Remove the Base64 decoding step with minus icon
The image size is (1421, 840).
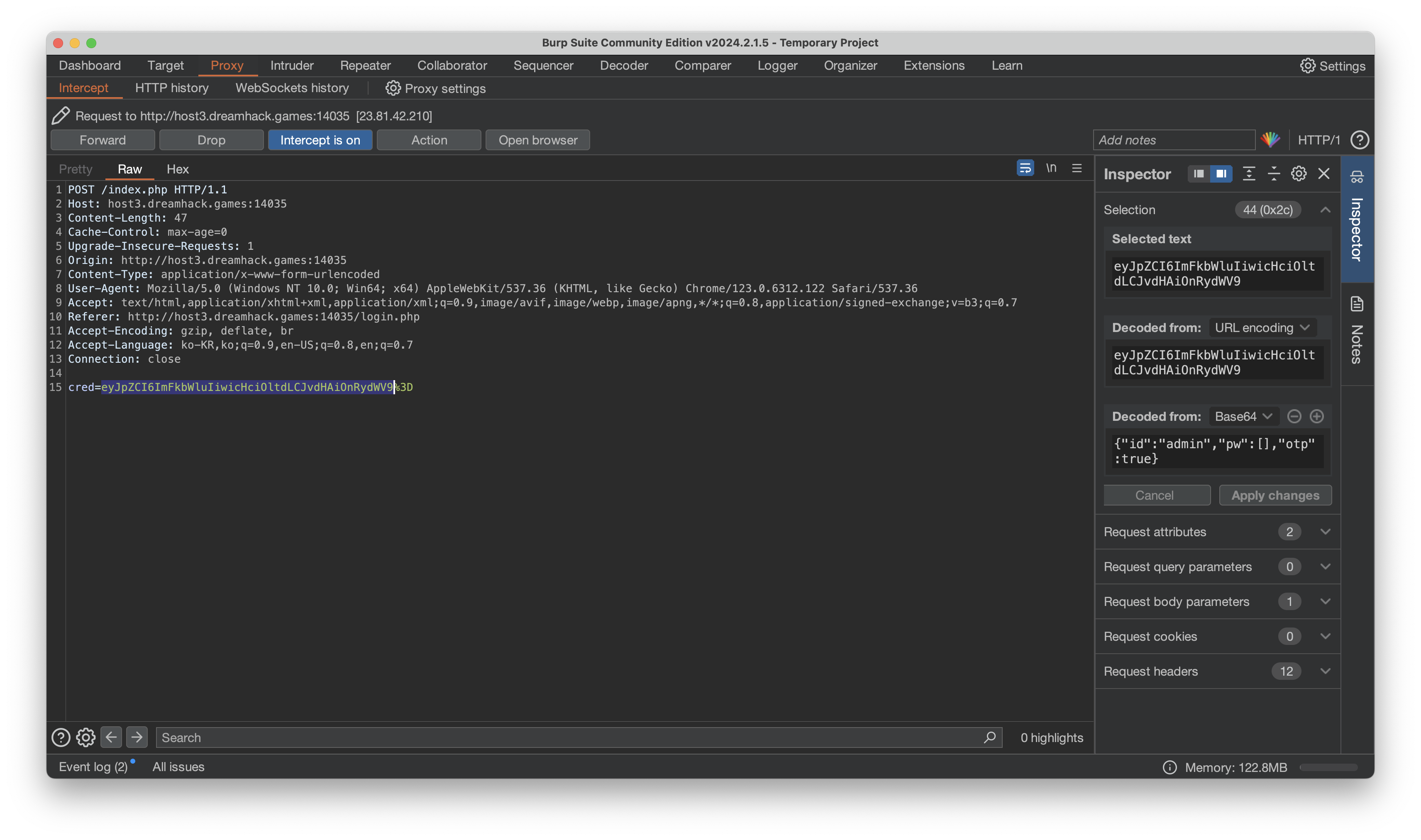click(1294, 417)
